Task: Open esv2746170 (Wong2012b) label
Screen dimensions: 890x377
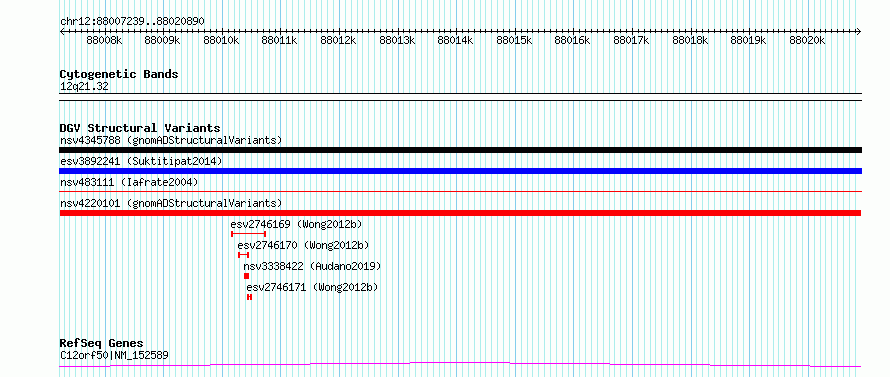Action: (x=303, y=245)
